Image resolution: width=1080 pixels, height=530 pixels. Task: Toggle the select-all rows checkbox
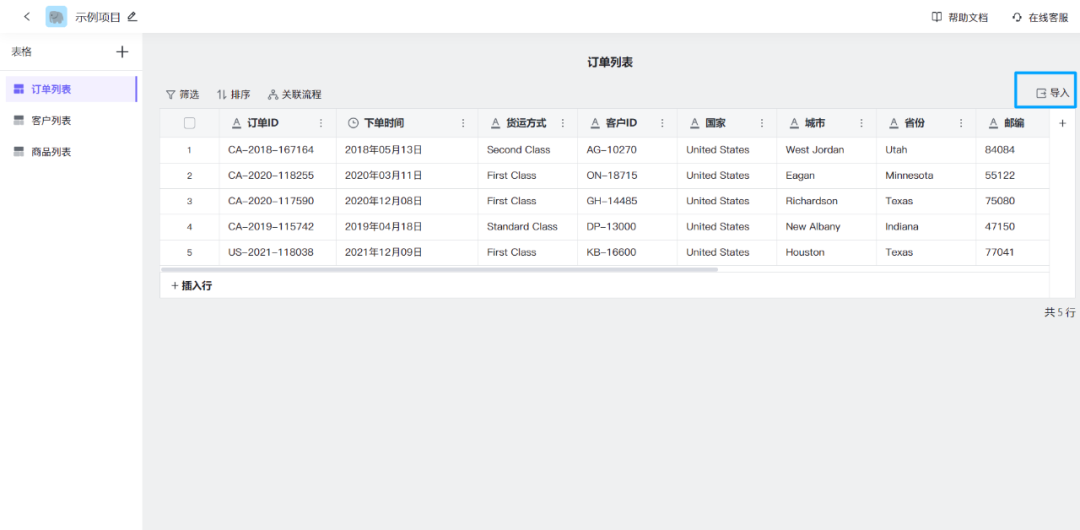coord(189,123)
